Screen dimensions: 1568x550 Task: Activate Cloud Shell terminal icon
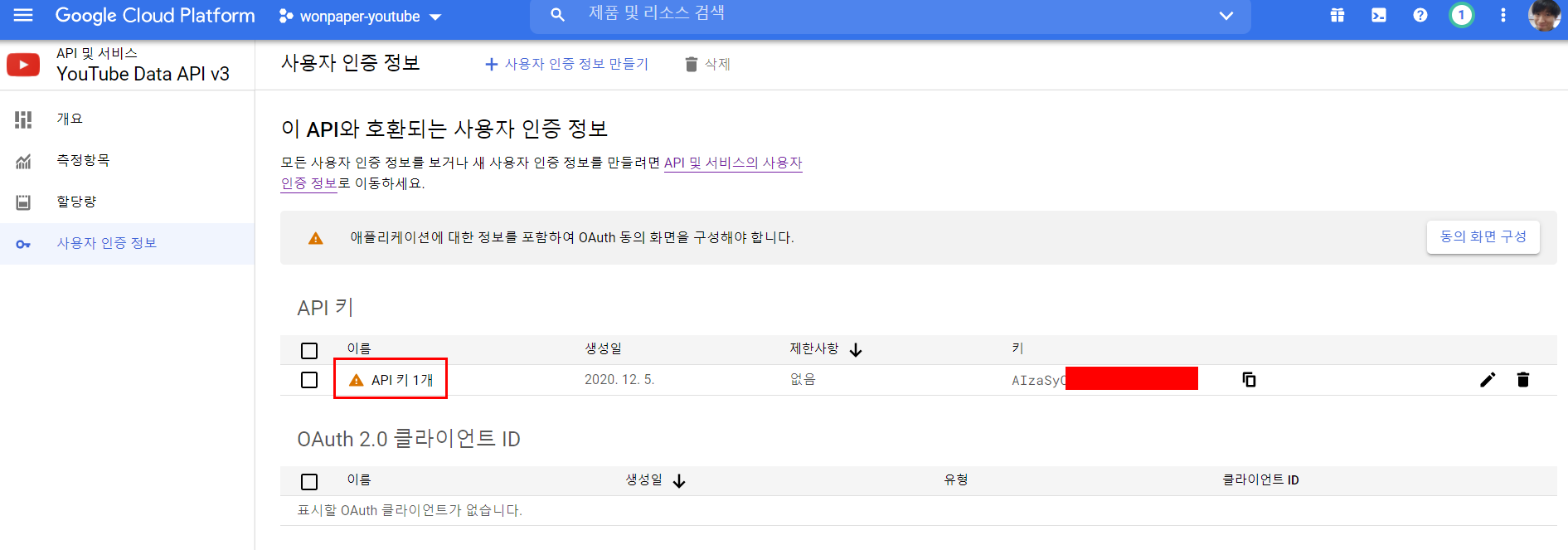point(1379,15)
